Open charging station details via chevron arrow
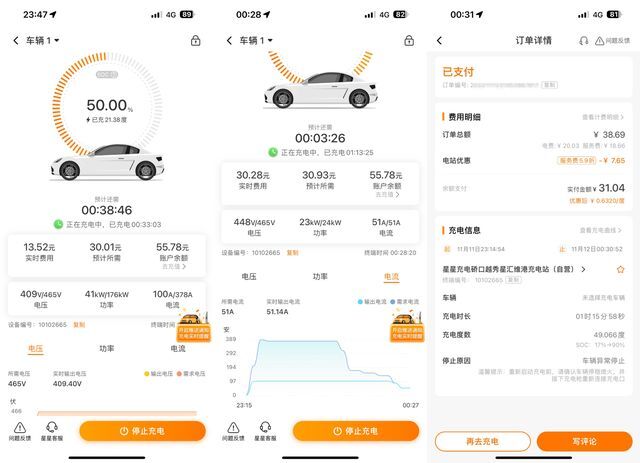Viewport: 640px width, 463px height. [584, 269]
